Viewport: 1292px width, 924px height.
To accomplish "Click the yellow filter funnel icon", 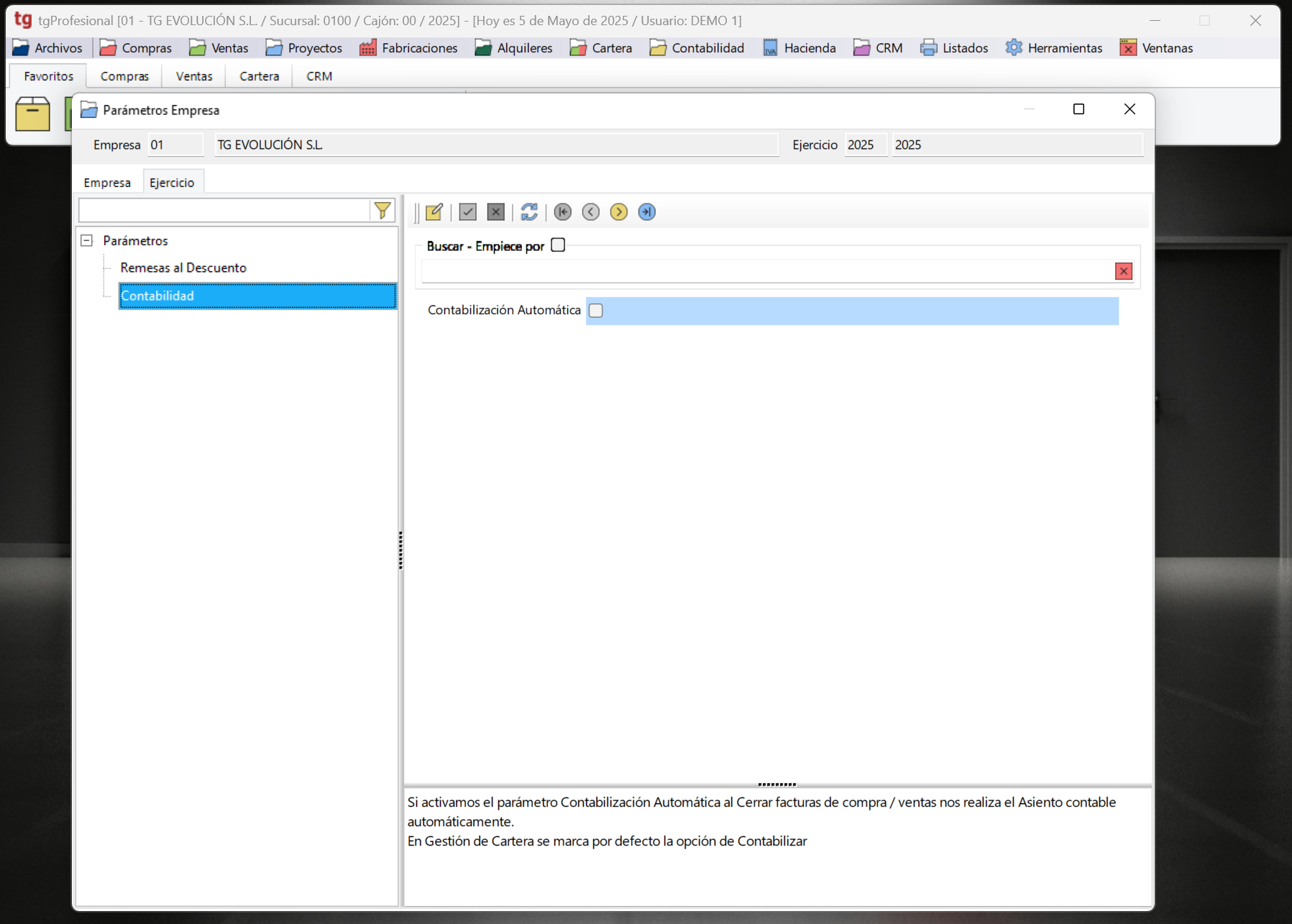I will pos(382,210).
